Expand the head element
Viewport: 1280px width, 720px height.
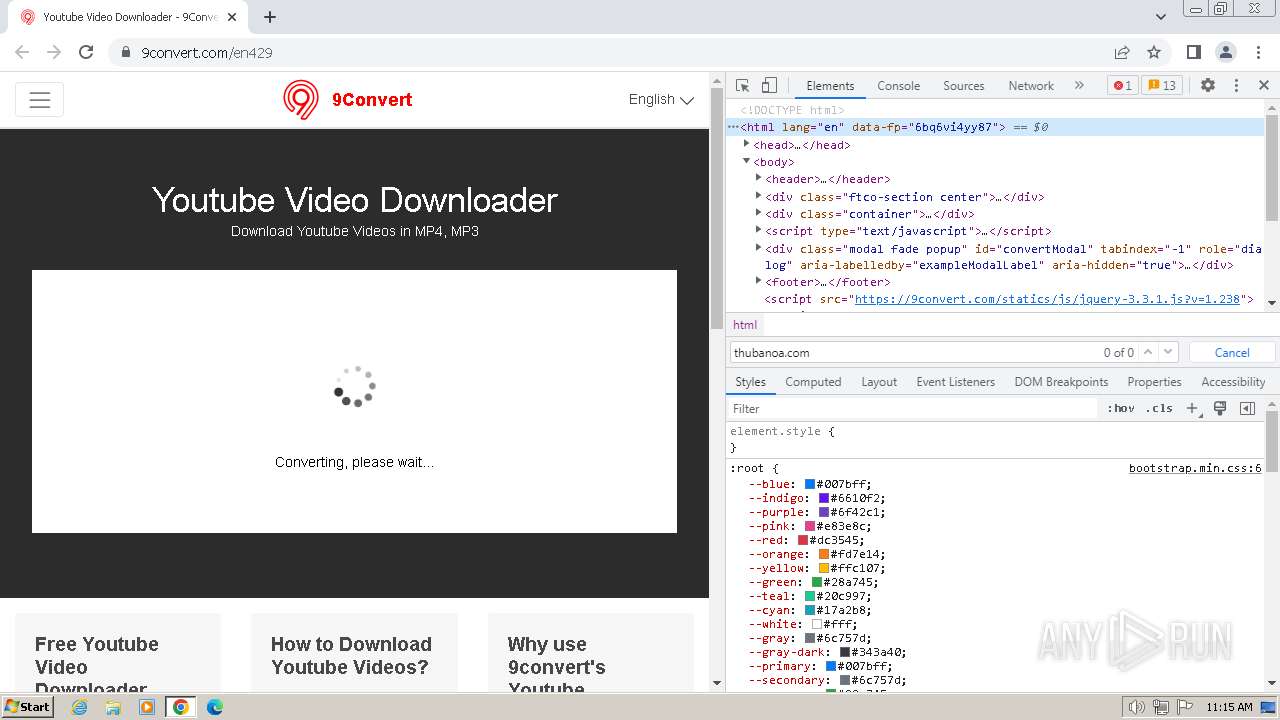tap(746, 144)
